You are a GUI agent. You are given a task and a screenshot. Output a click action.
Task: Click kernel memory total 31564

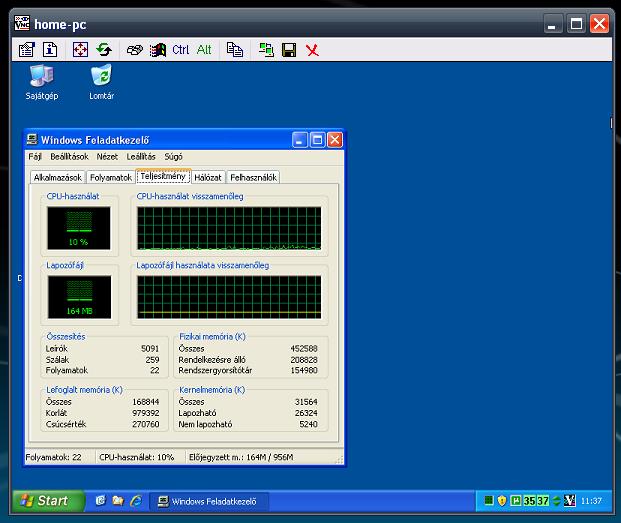306,401
